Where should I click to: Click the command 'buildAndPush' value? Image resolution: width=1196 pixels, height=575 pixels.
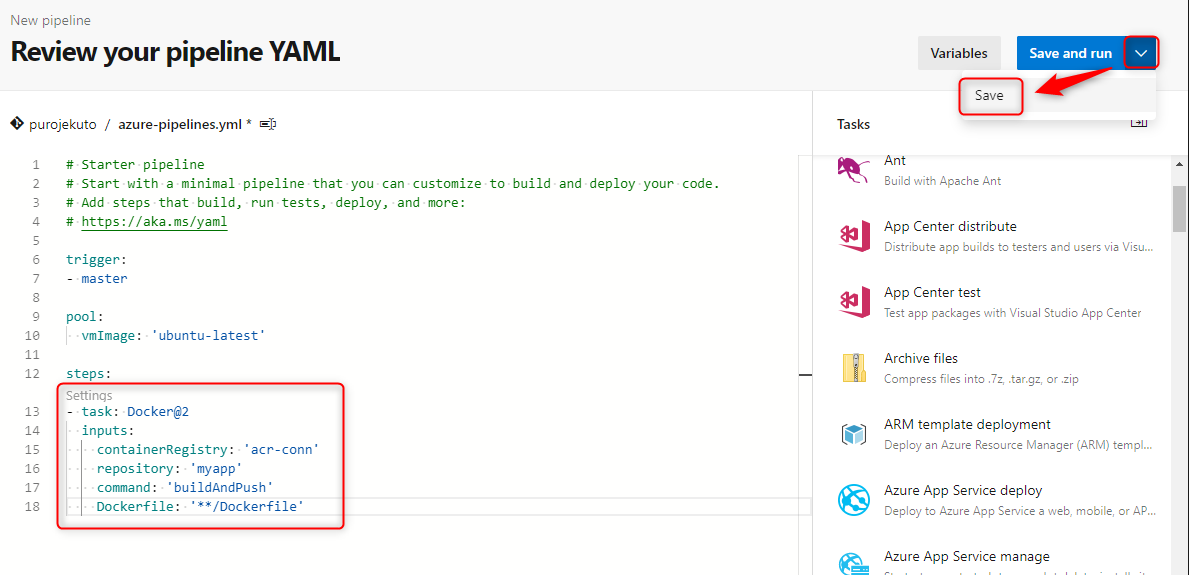pyautogui.click(x=220, y=487)
